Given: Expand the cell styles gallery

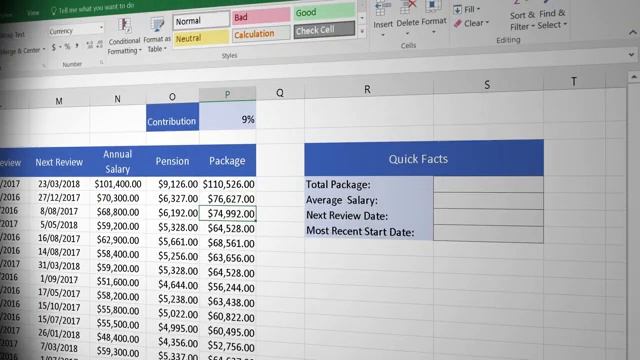Looking at the screenshot, I should click(362, 31).
